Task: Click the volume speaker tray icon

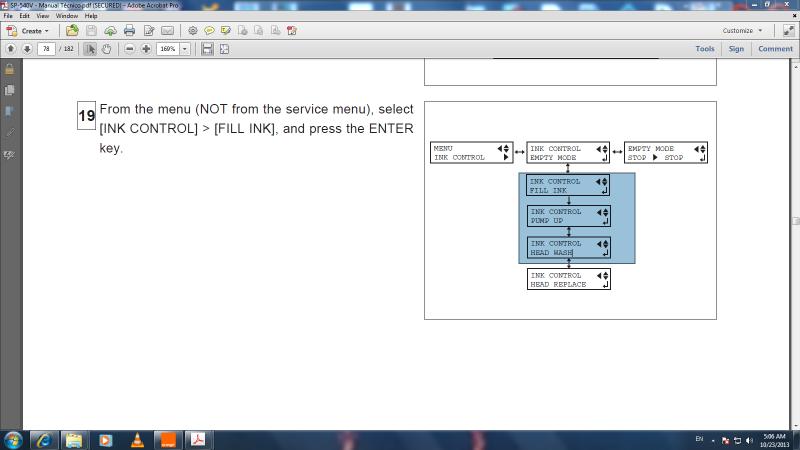Action: coord(749,440)
